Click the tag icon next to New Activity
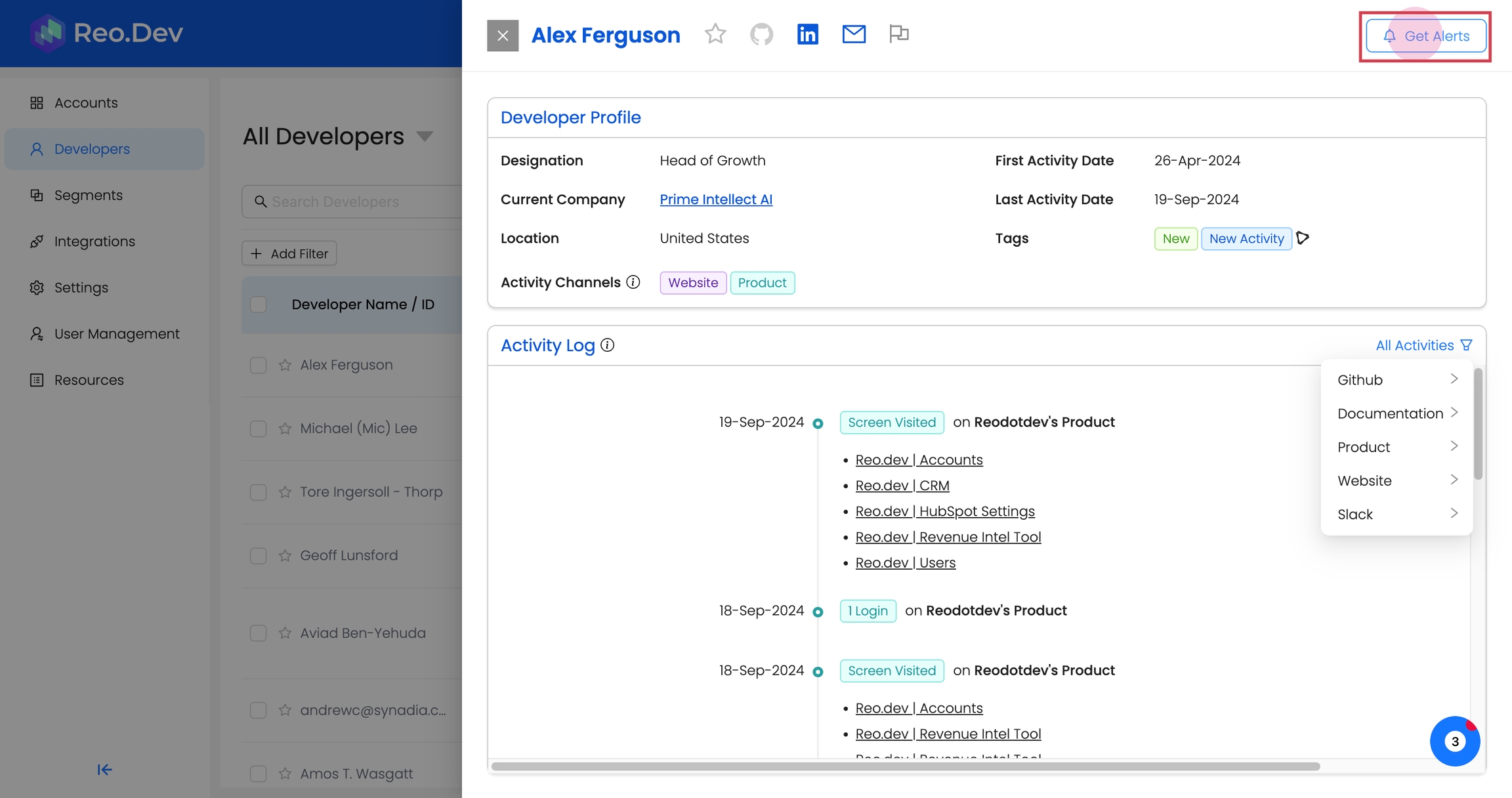This screenshot has width=1512, height=798. coord(1303,238)
